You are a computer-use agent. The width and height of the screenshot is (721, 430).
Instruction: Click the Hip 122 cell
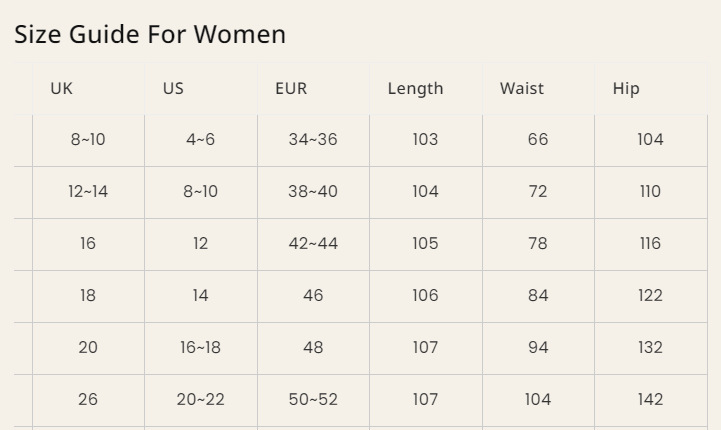click(x=650, y=295)
